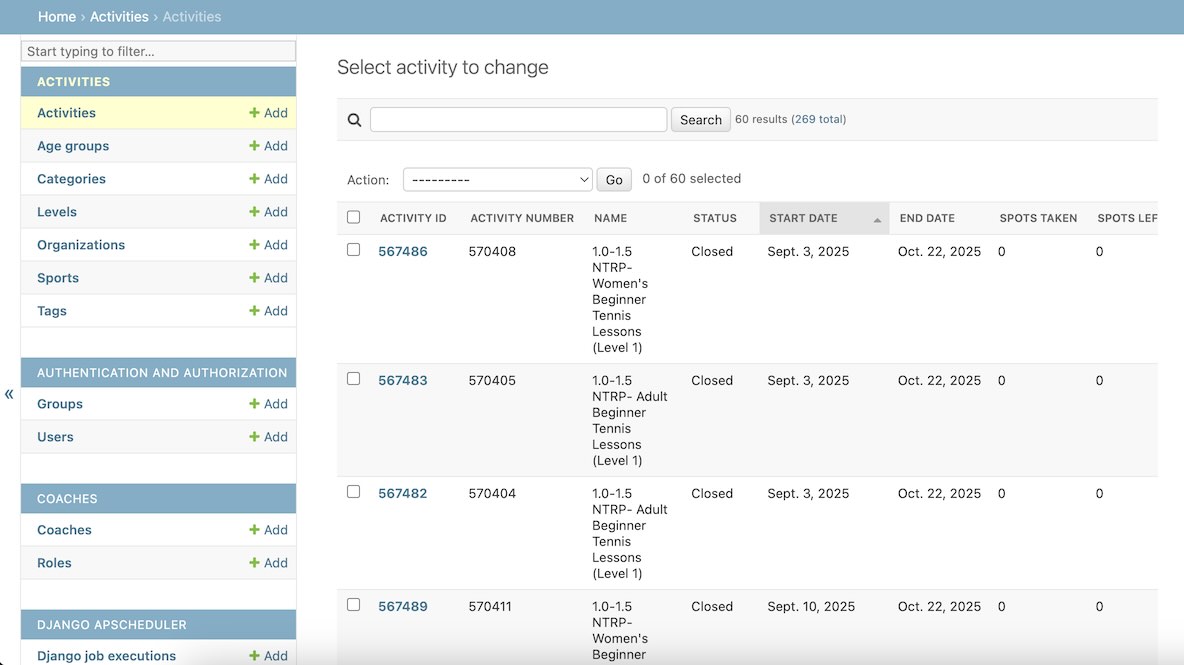Check the row checkbox for activity 567486
Screen dimensions: 1184x665
point(353,250)
